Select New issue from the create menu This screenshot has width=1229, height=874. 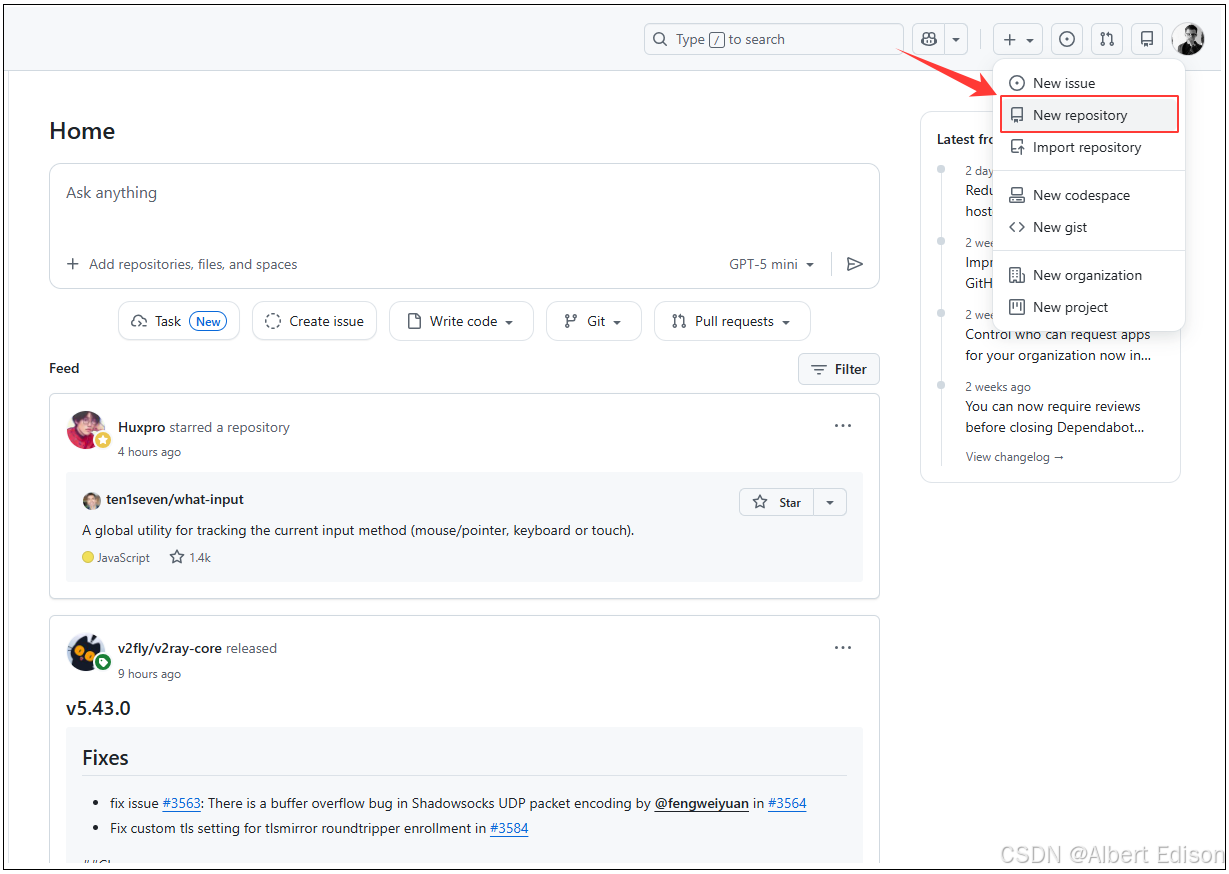pos(1089,83)
